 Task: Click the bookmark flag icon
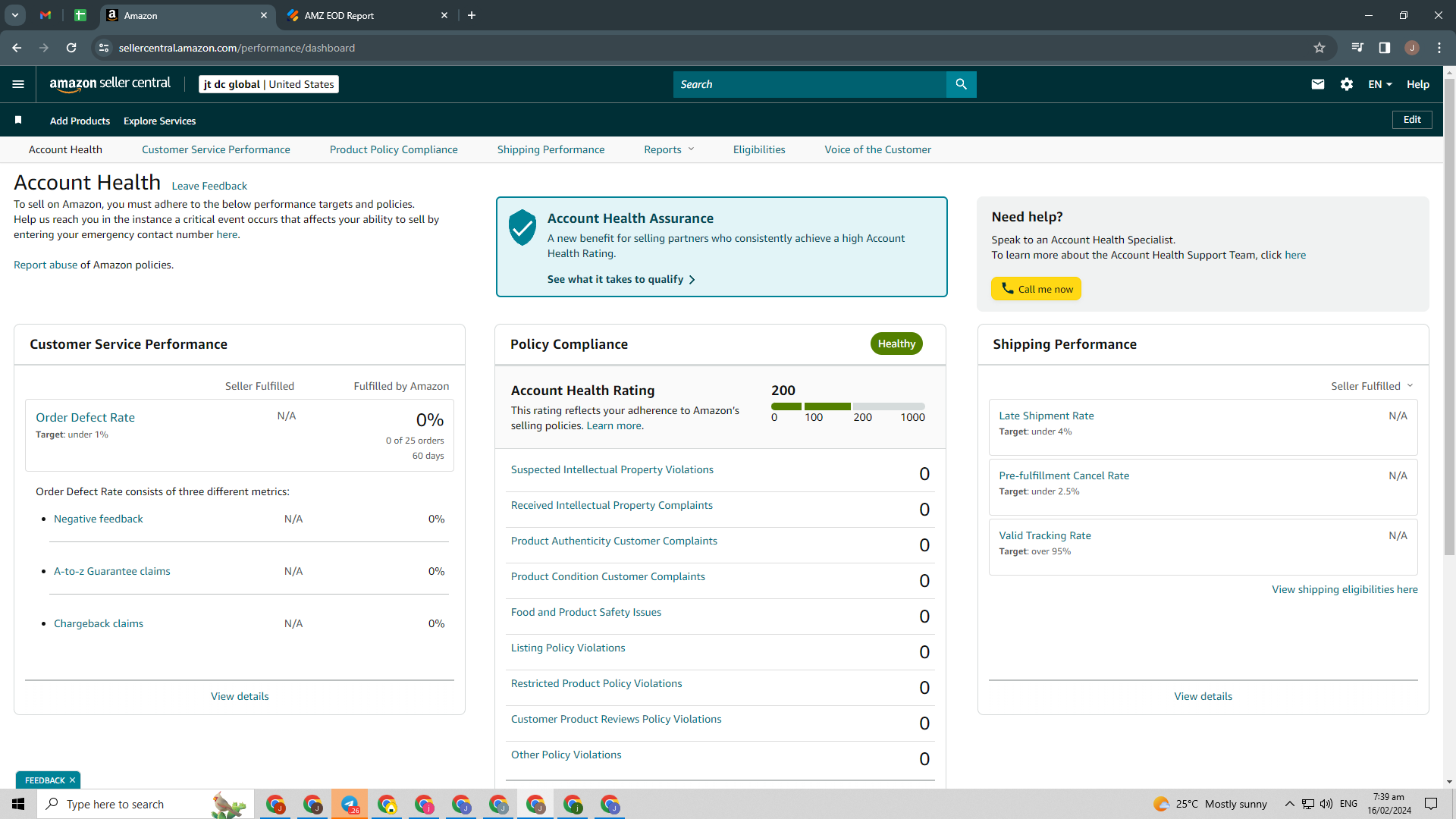coord(18,120)
